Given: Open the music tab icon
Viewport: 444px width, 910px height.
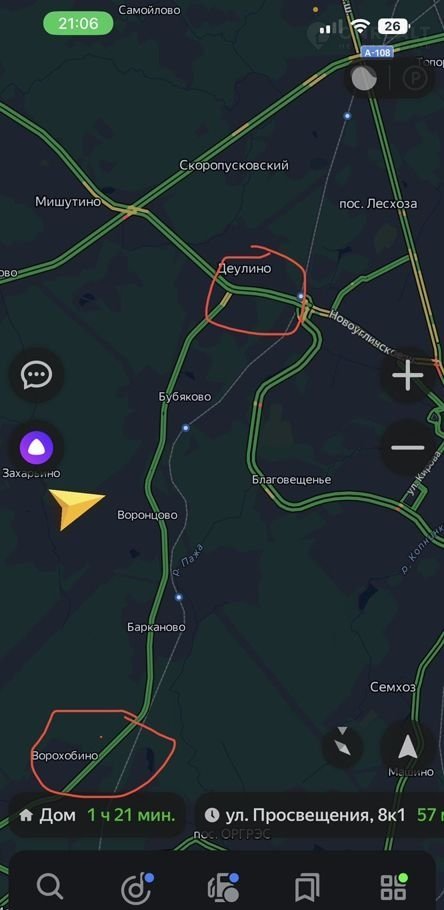Looking at the screenshot, I should [x=137, y=888].
